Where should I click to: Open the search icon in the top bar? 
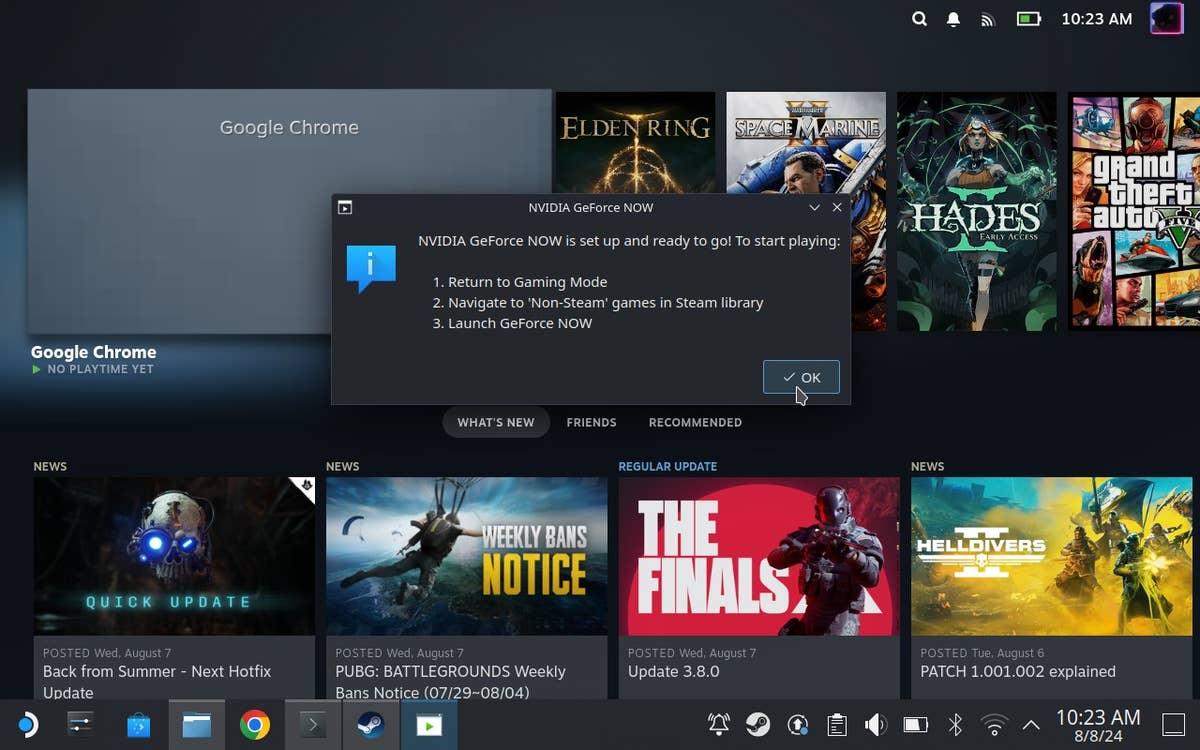click(919, 18)
